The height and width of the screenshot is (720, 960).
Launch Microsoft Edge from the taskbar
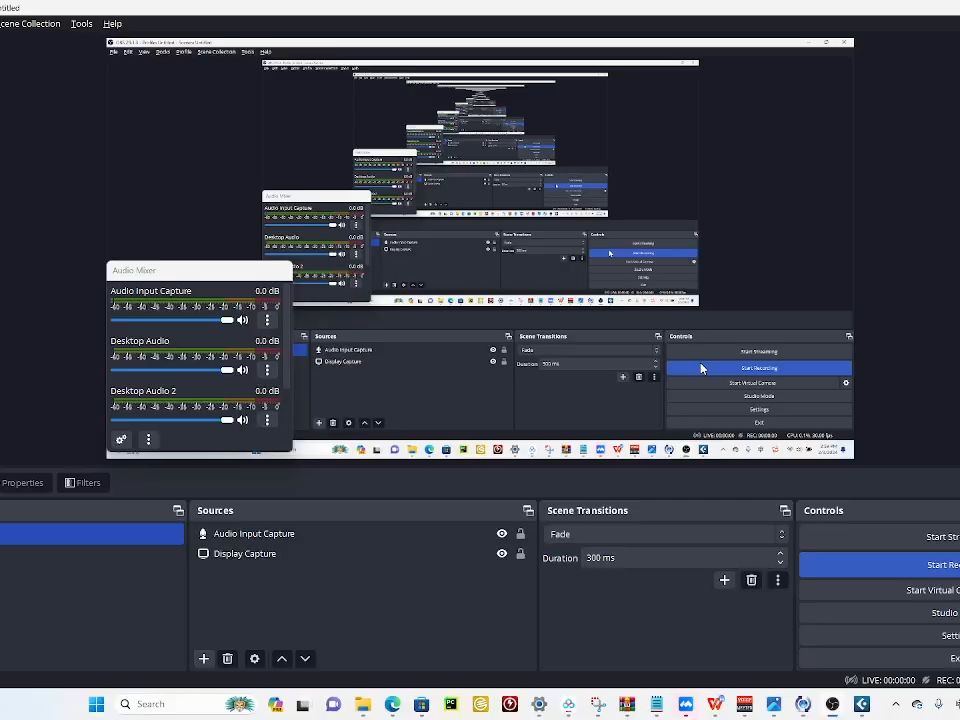[392, 704]
